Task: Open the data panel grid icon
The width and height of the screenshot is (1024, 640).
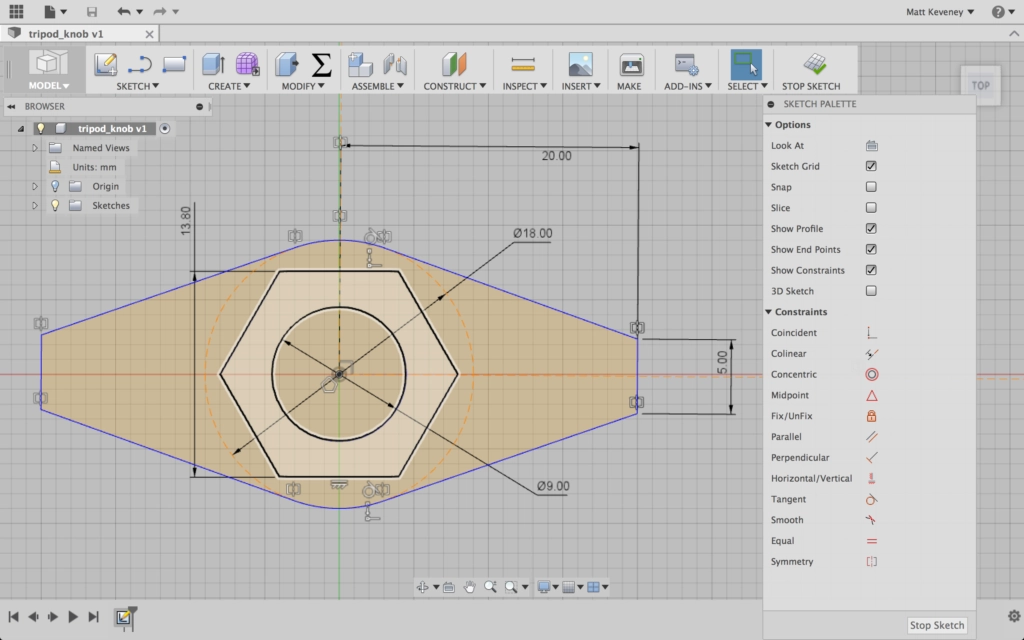Action: coord(16,11)
